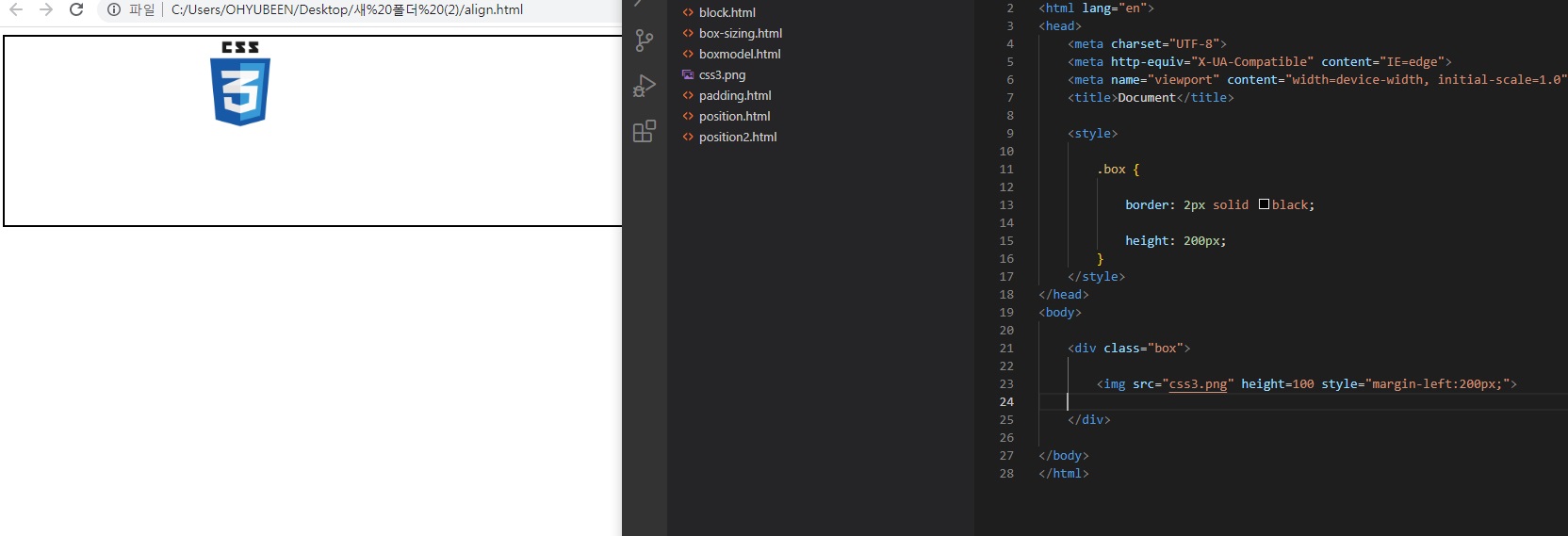Click the meta charset UTF-8 line
This screenshot has height=536, width=1568.
[1147, 43]
